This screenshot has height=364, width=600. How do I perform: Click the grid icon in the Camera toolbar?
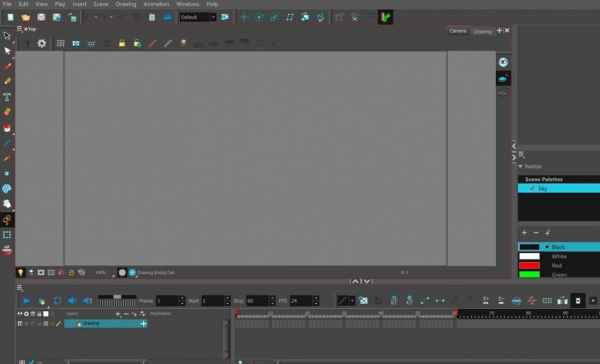coord(60,43)
